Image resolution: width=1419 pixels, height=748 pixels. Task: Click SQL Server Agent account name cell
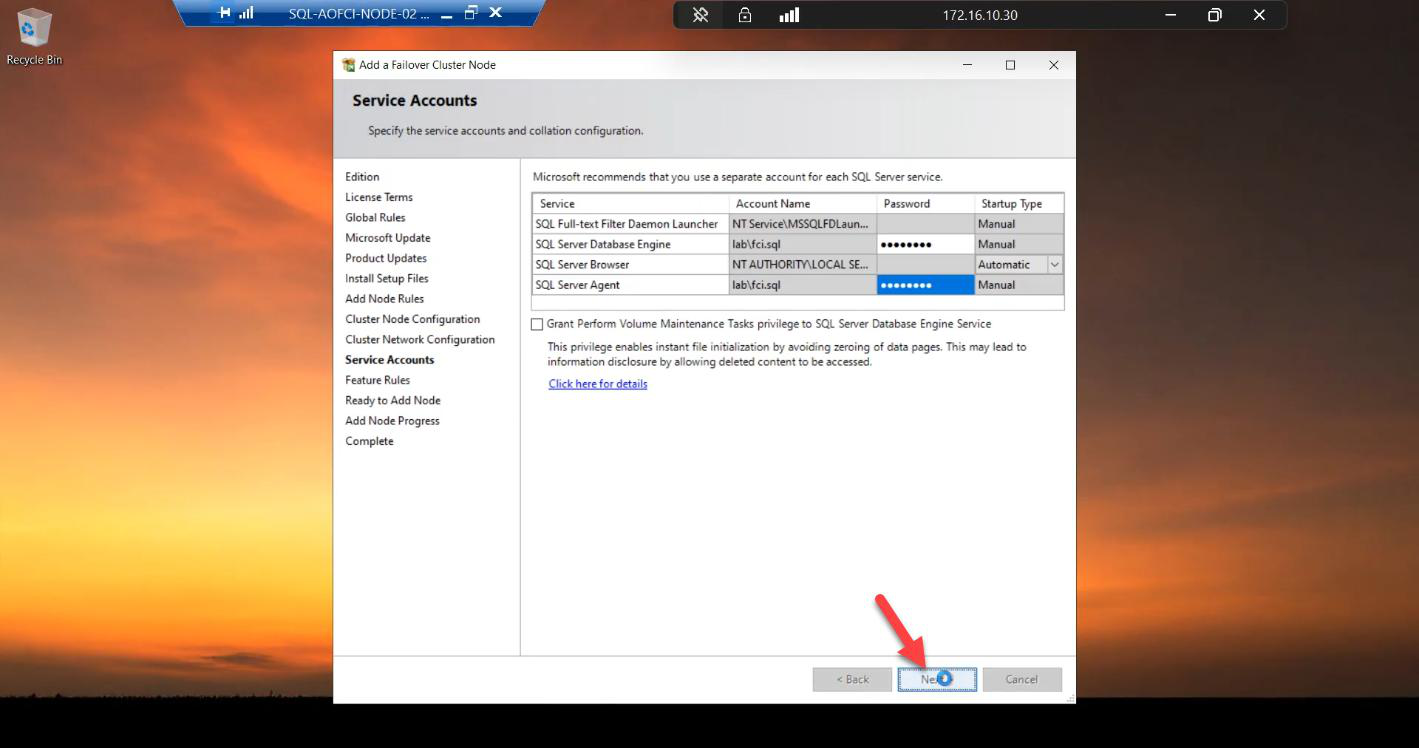click(803, 285)
